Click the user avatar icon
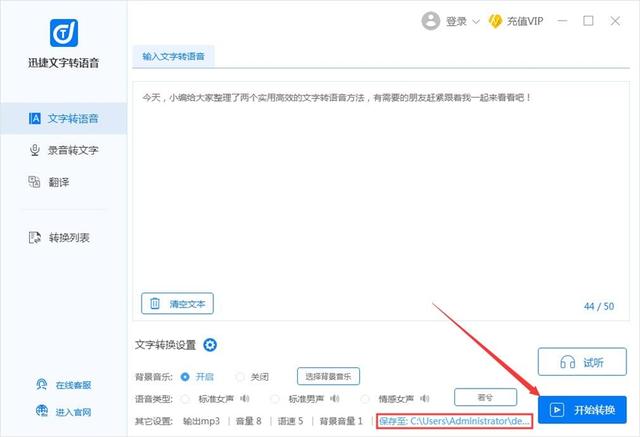Viewport: 640px width, 437px height. [431, 21]
